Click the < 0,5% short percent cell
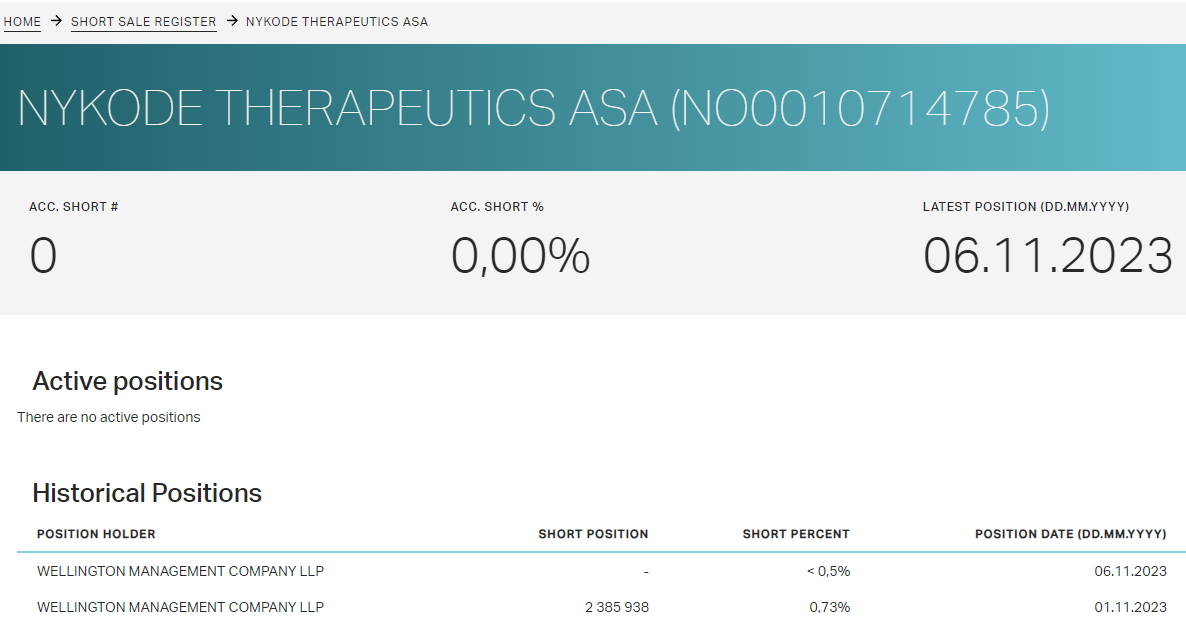 pyautogui.click(x=828, y=571)
